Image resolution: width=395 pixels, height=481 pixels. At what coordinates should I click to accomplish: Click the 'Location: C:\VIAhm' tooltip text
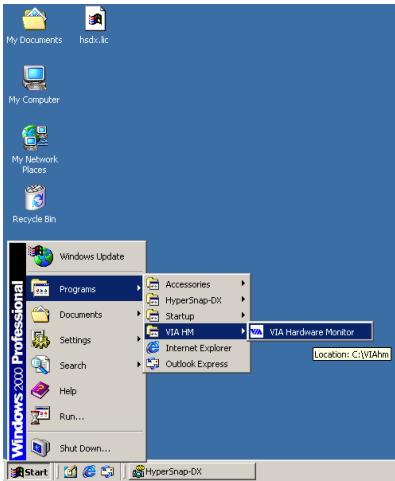(352, 354)
